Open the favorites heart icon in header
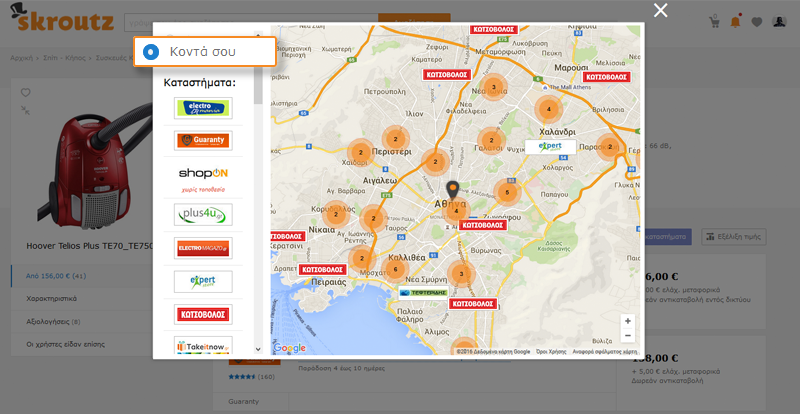This screenshot has width=800, height=414. click(x=757, y=22)
